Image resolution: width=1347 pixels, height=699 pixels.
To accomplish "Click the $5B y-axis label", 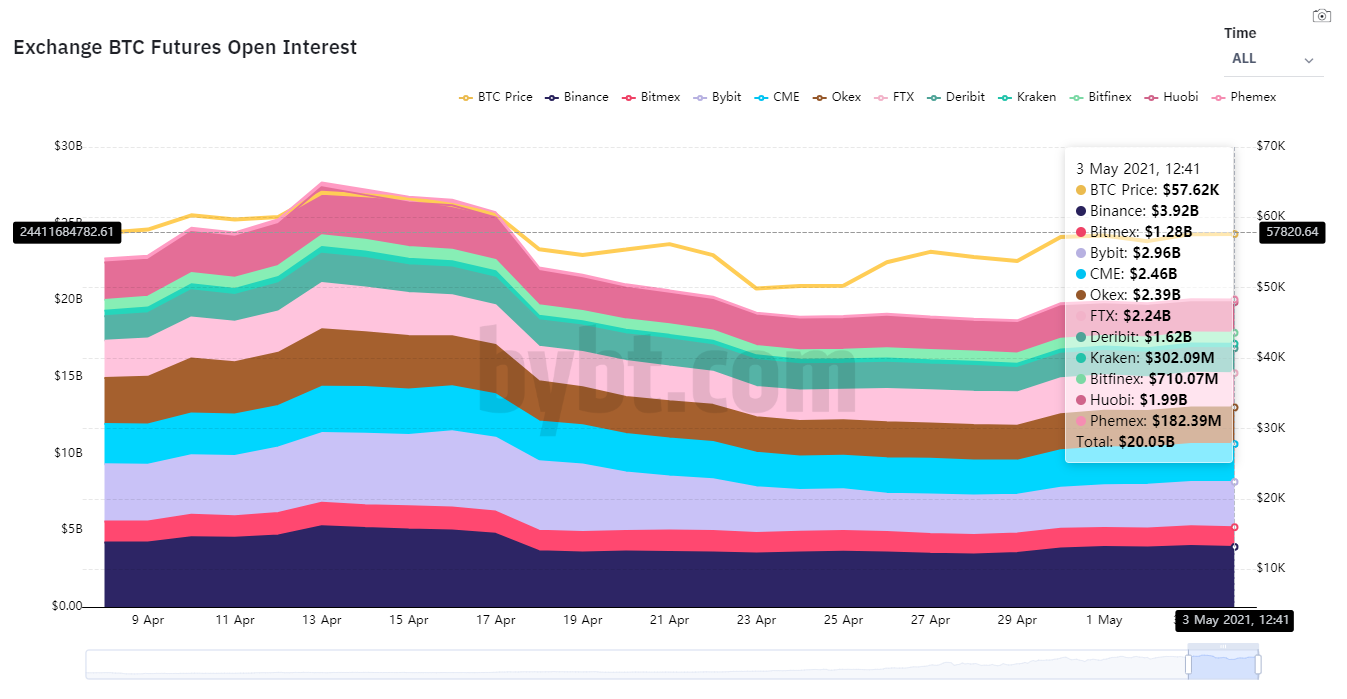I will point(71,529).
